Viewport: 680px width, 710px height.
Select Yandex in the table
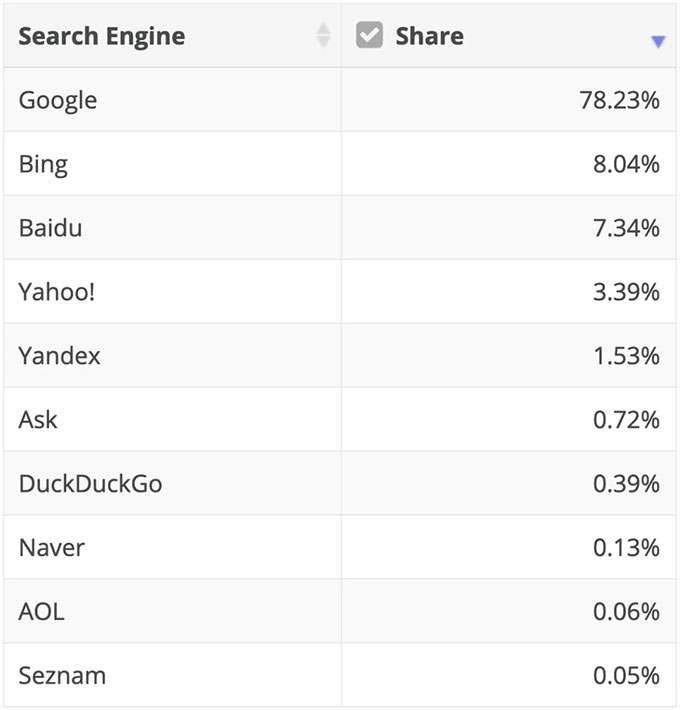[x=59, y=356]
